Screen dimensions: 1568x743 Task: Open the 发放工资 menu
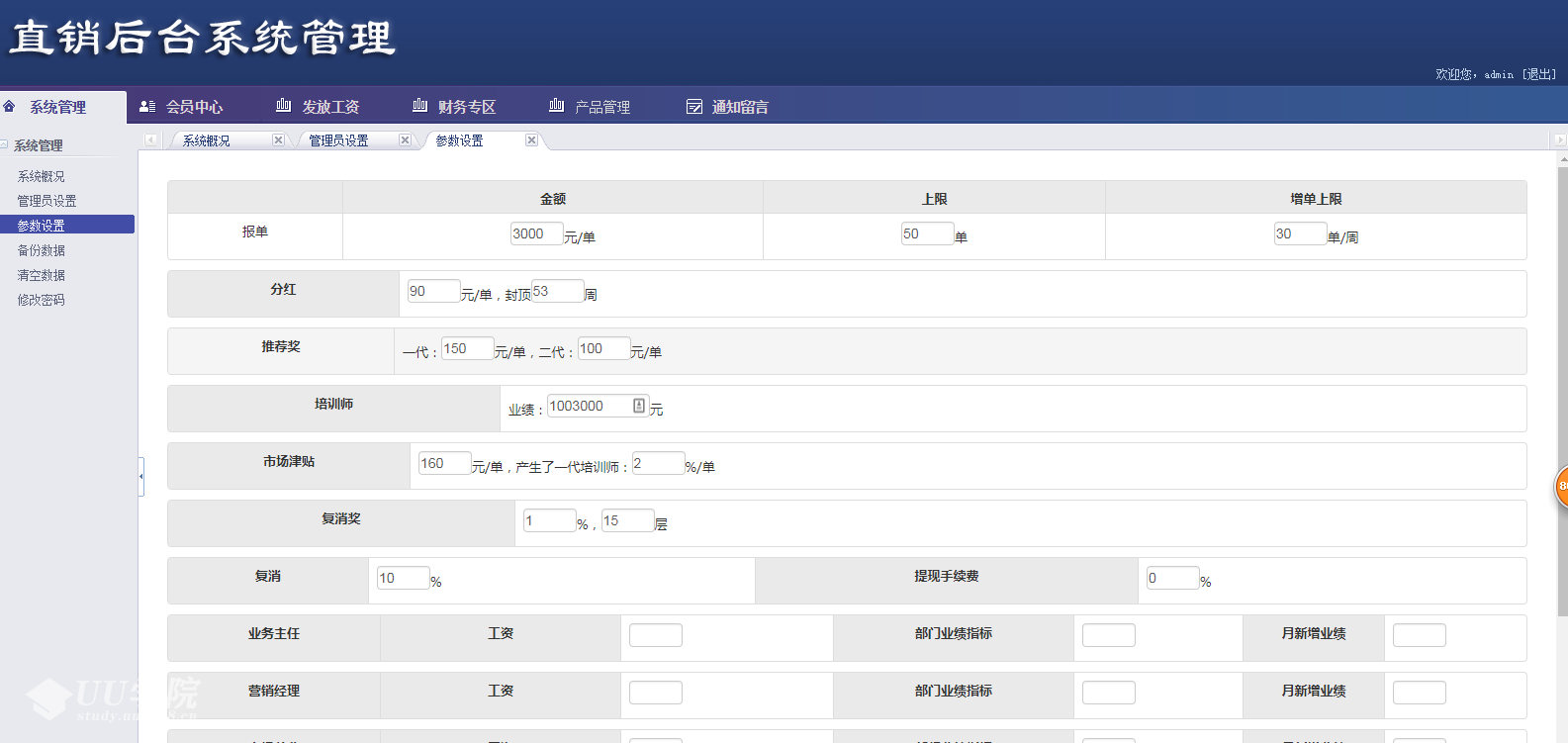330,107
